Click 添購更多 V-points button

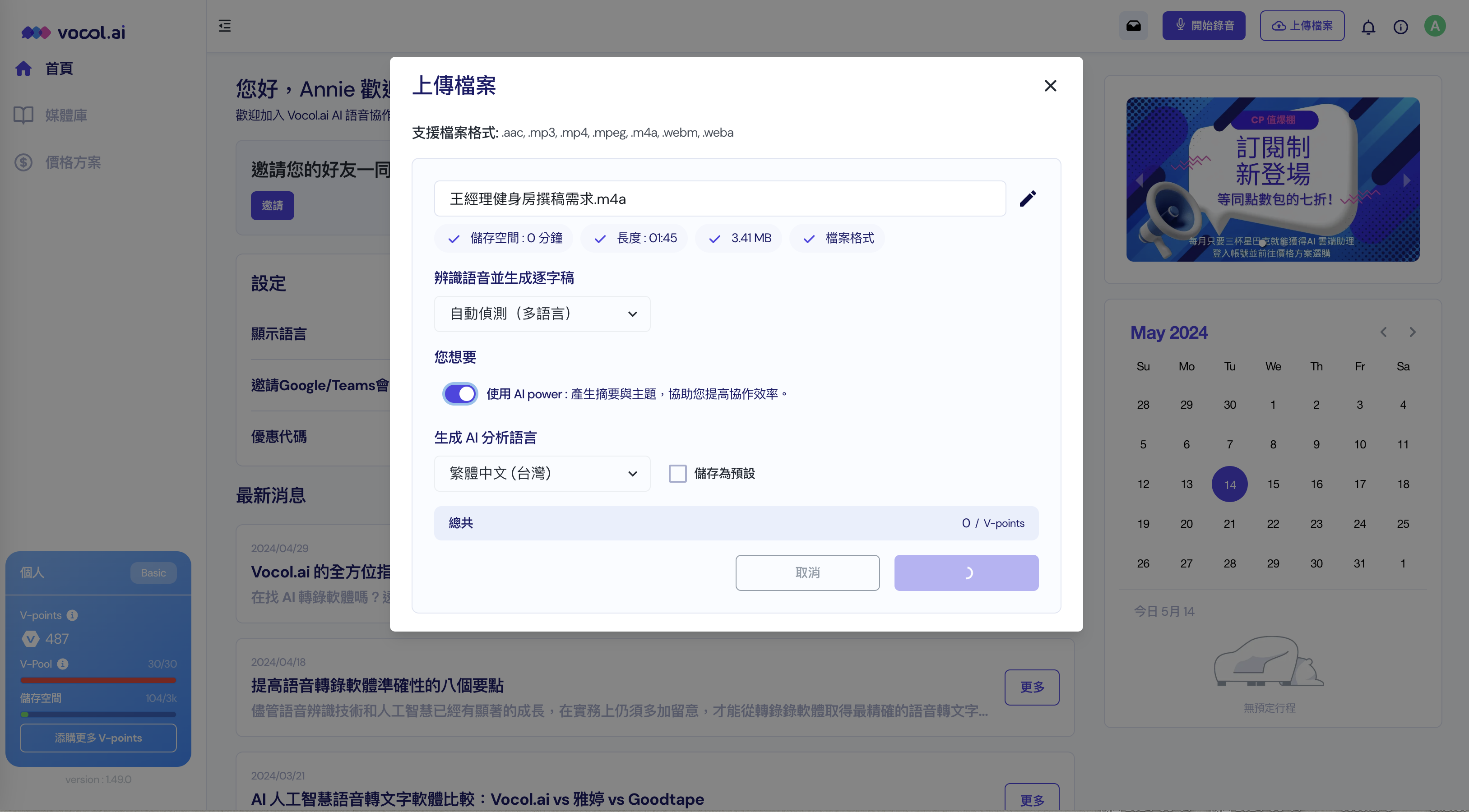[x=98, y=738]
